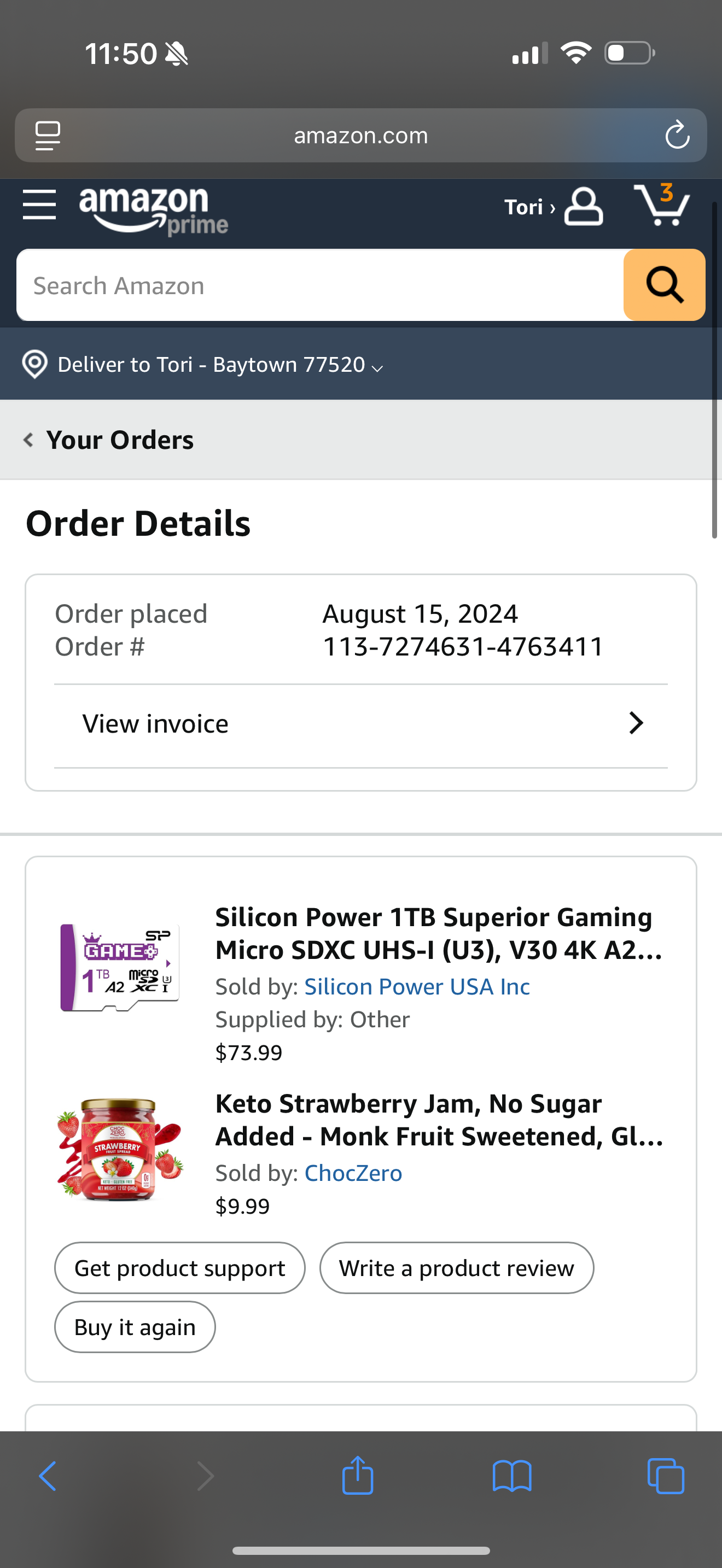Screen dimensions: 722x1568
Task: Tap Get product support button
Action: coord(179,1268)
